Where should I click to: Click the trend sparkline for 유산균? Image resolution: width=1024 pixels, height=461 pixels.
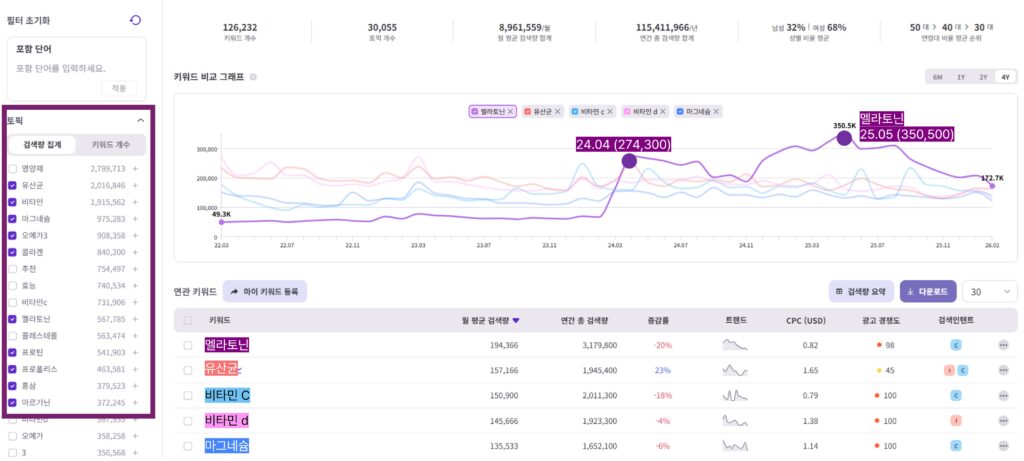coord(735,370)
